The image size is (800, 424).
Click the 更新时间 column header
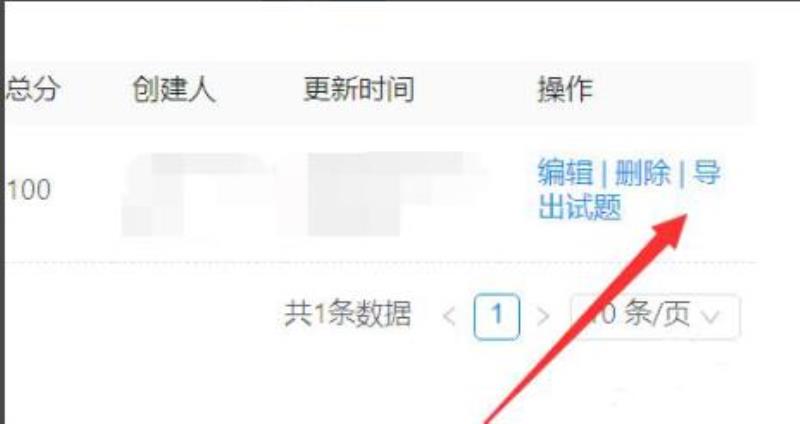358,89
